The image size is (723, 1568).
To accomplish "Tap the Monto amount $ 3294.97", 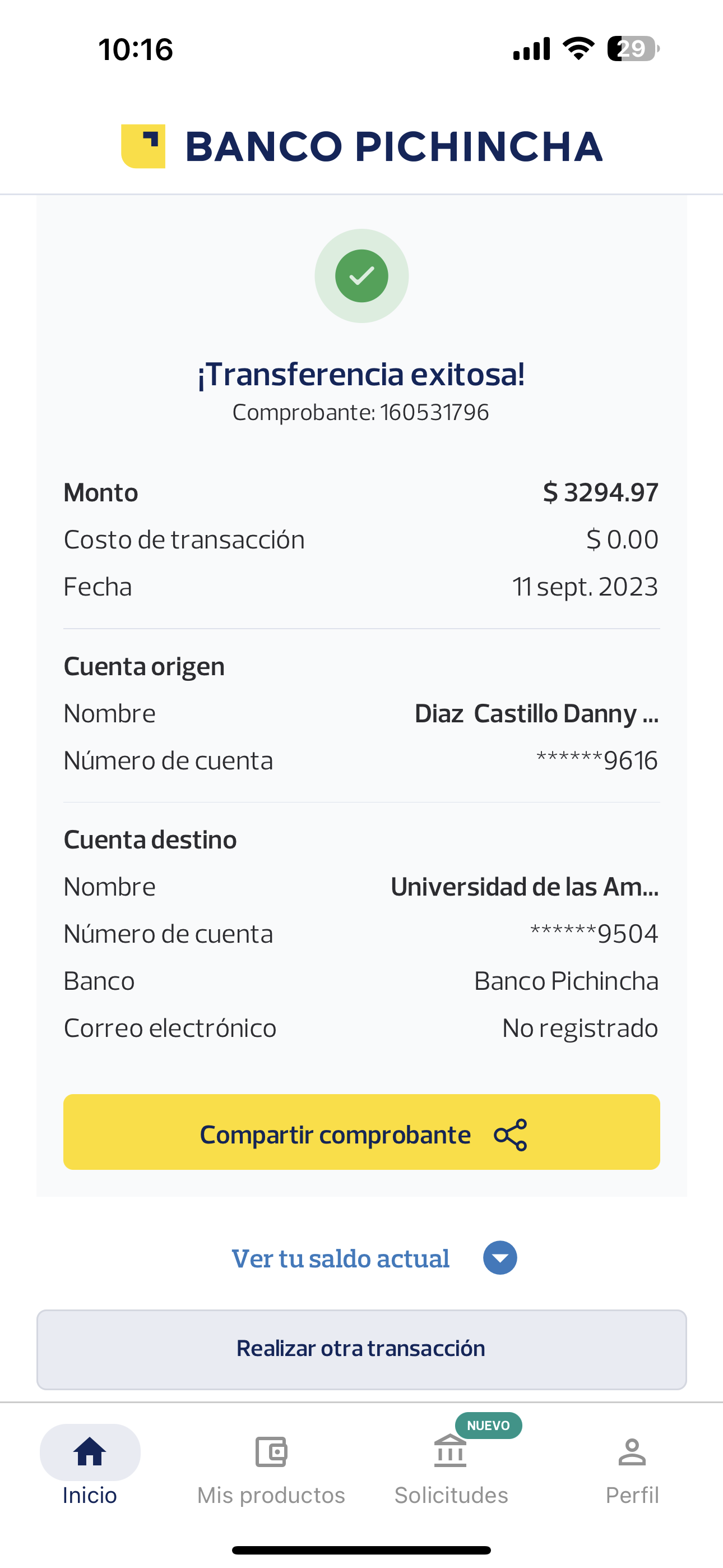I will tap(600, 492).
